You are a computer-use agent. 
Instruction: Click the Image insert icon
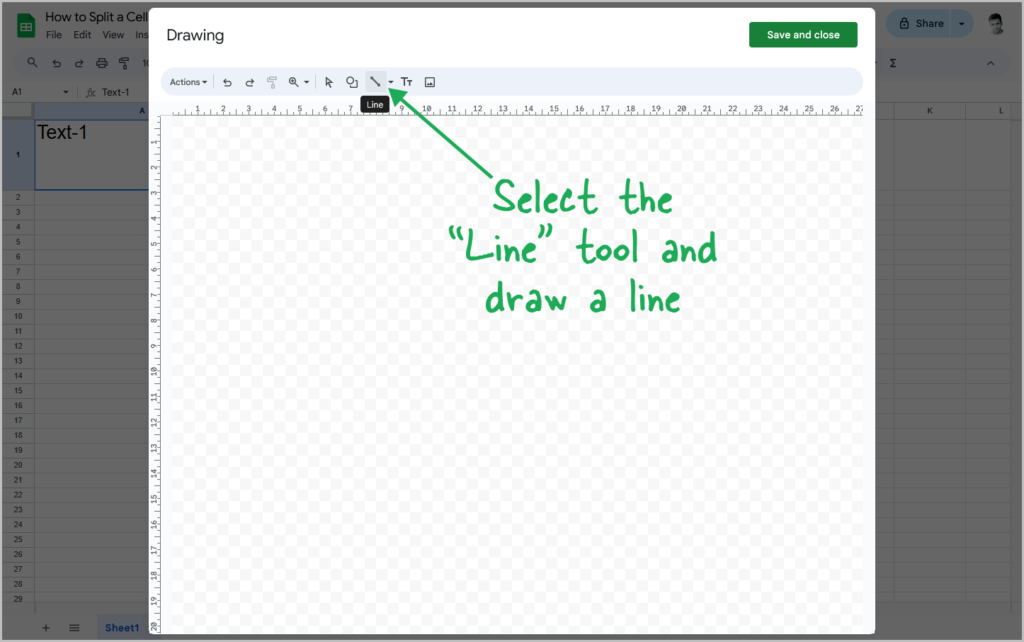[x=430, y=82]
